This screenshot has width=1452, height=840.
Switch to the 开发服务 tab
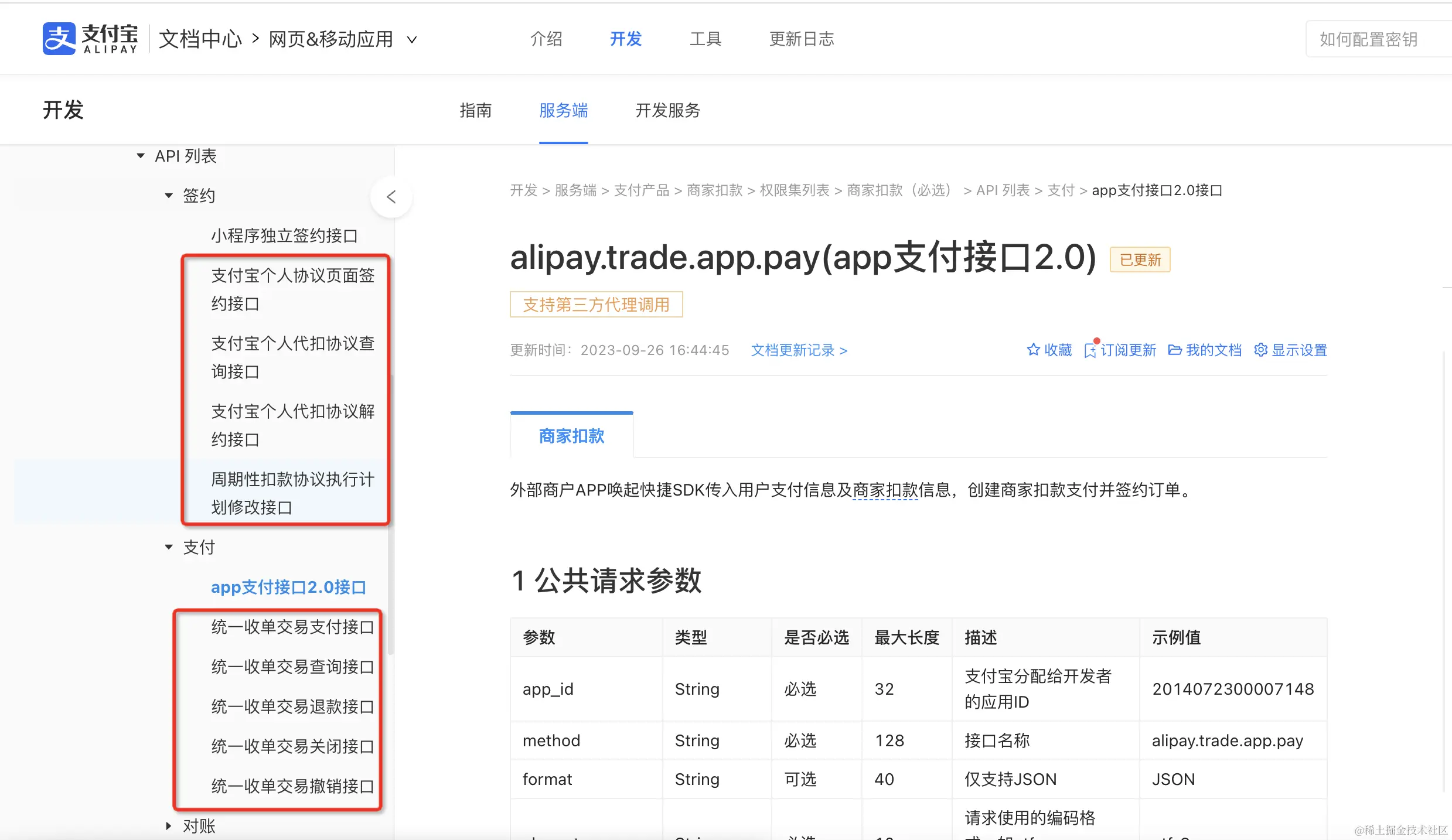tap(668, 110)
